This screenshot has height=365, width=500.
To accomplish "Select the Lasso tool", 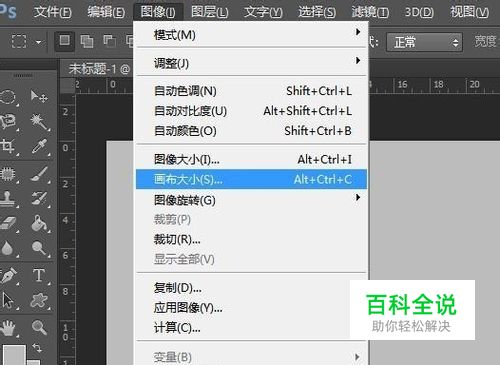I will [8, 122].
